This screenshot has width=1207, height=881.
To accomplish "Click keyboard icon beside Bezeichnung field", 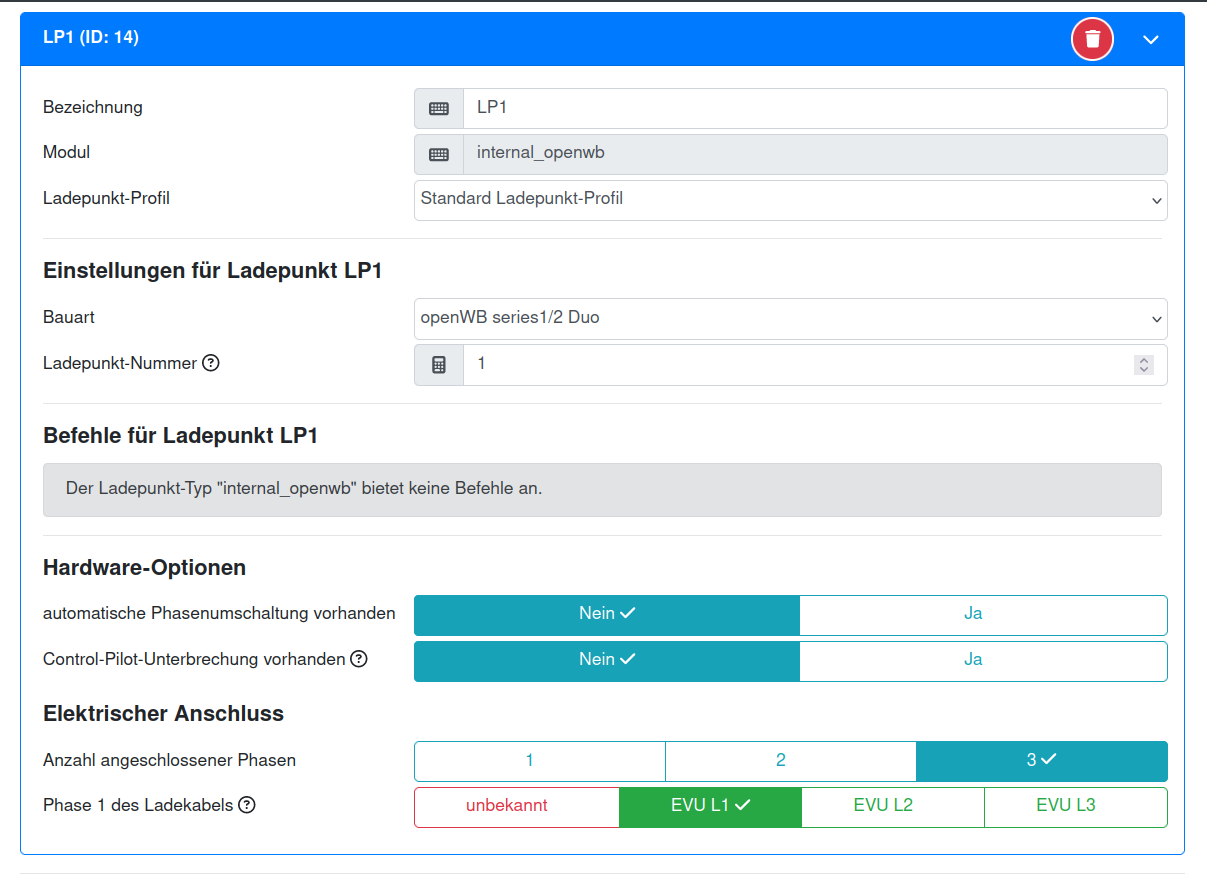I will 439,108.
